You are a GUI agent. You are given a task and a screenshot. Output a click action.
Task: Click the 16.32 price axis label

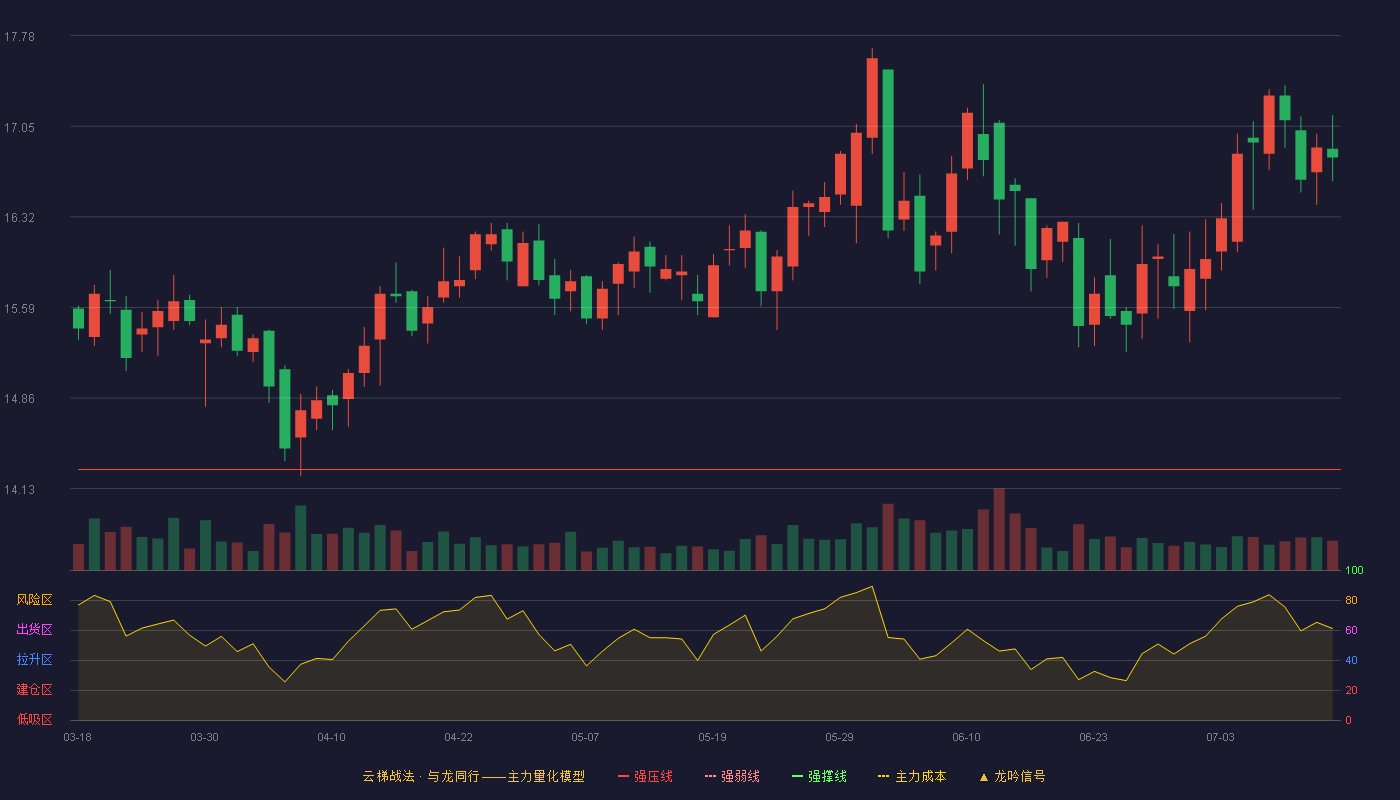coord(19,218)
